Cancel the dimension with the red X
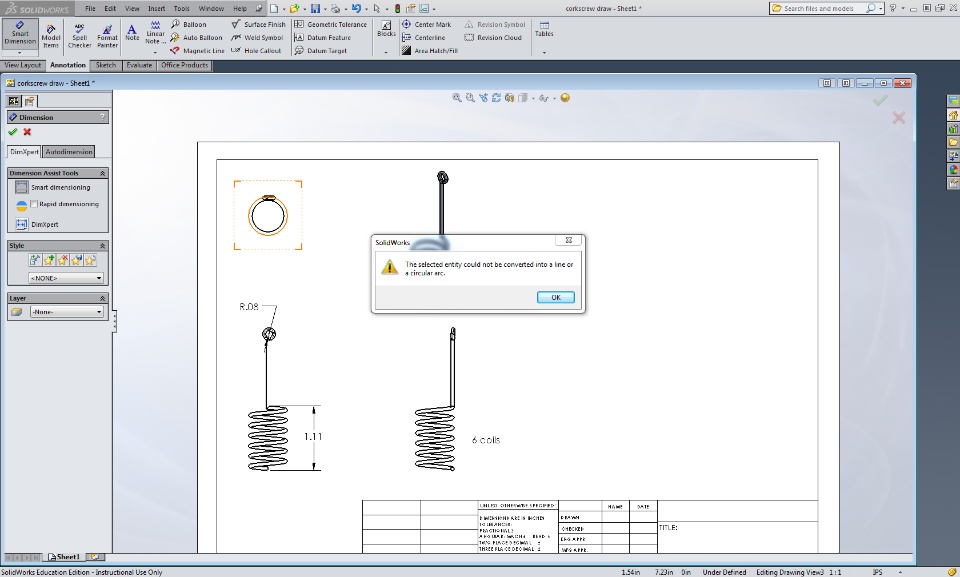The image size is (960, 577). [27, 132]
